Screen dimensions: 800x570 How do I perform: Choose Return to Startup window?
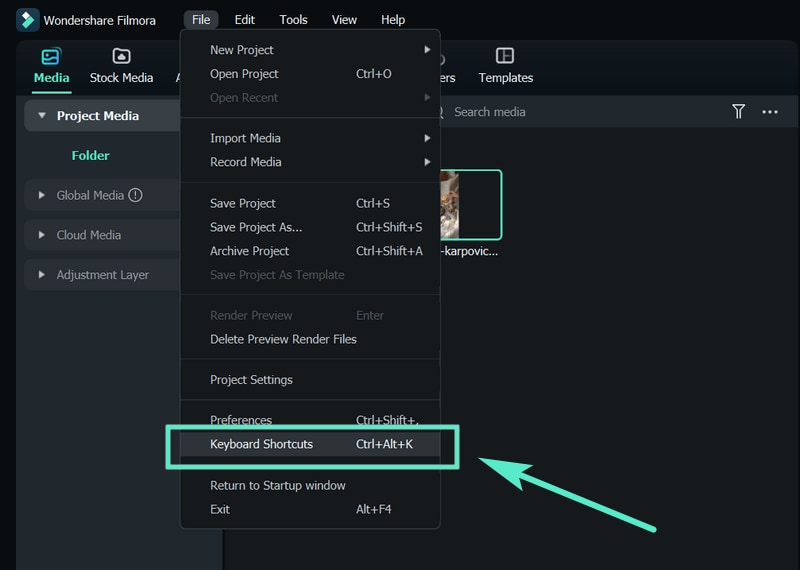point(310,485)
